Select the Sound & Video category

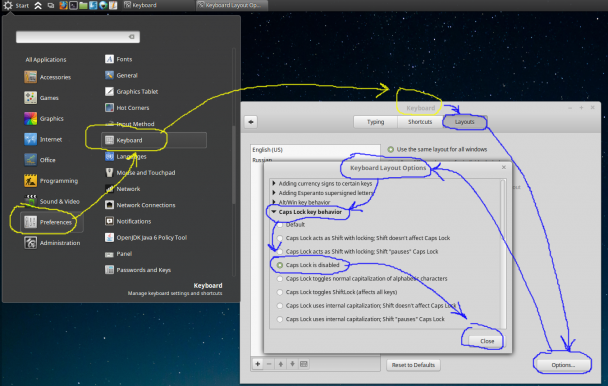(52, 201)
